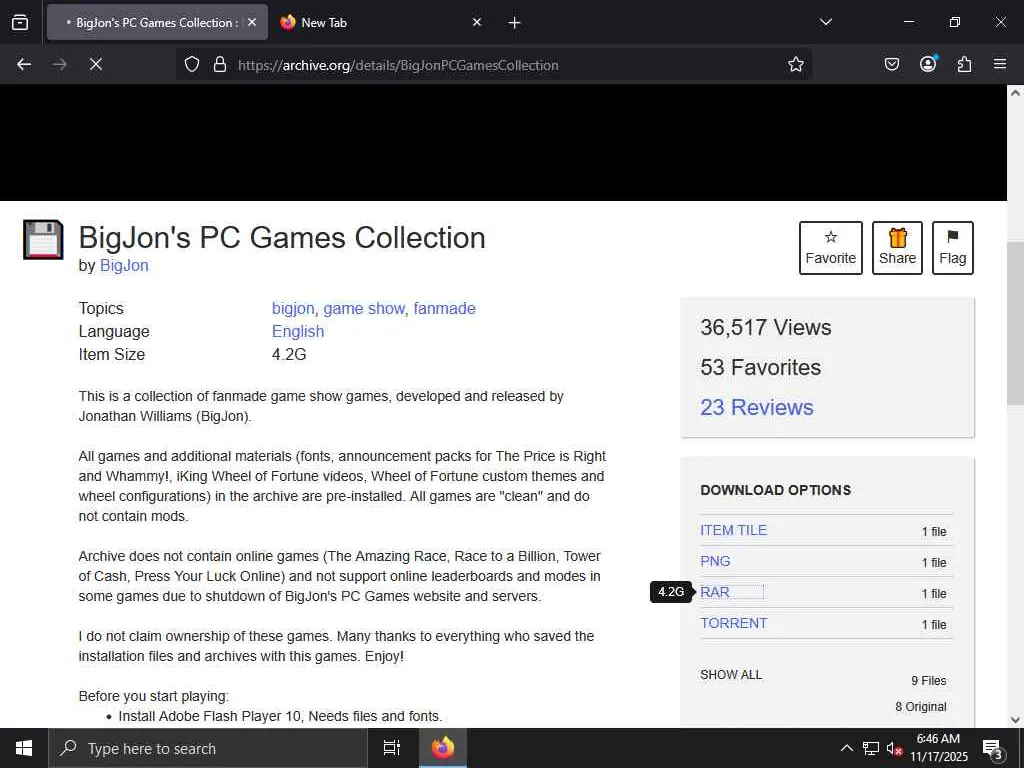Open the game show topic link
Screen dimensions: 1024x768
[364, 308]
